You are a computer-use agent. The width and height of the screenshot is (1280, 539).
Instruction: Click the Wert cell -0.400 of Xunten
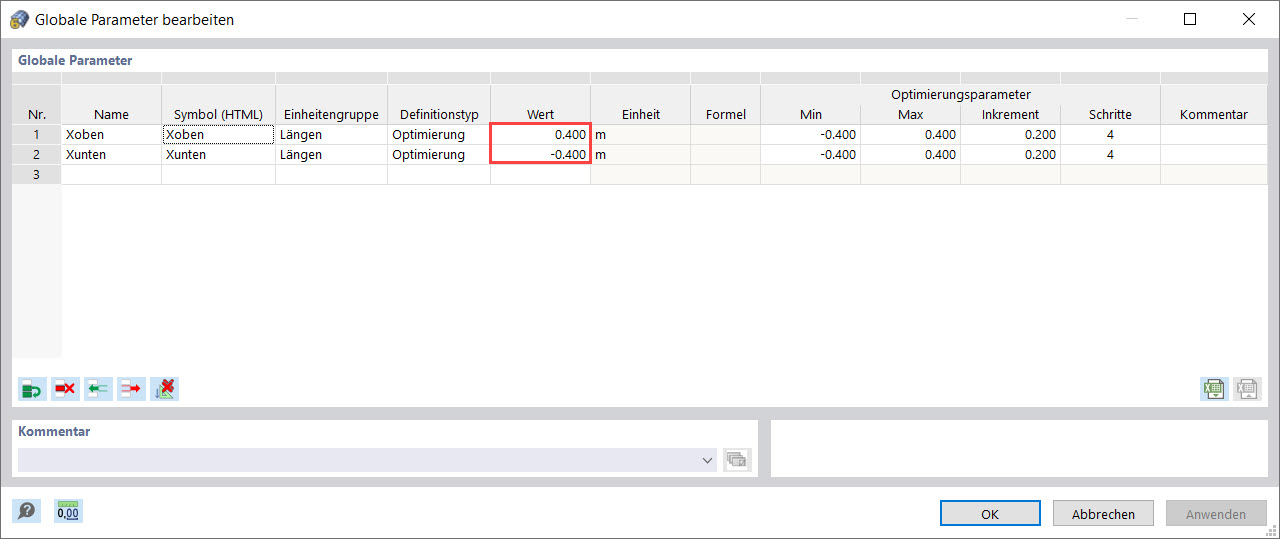540,154
